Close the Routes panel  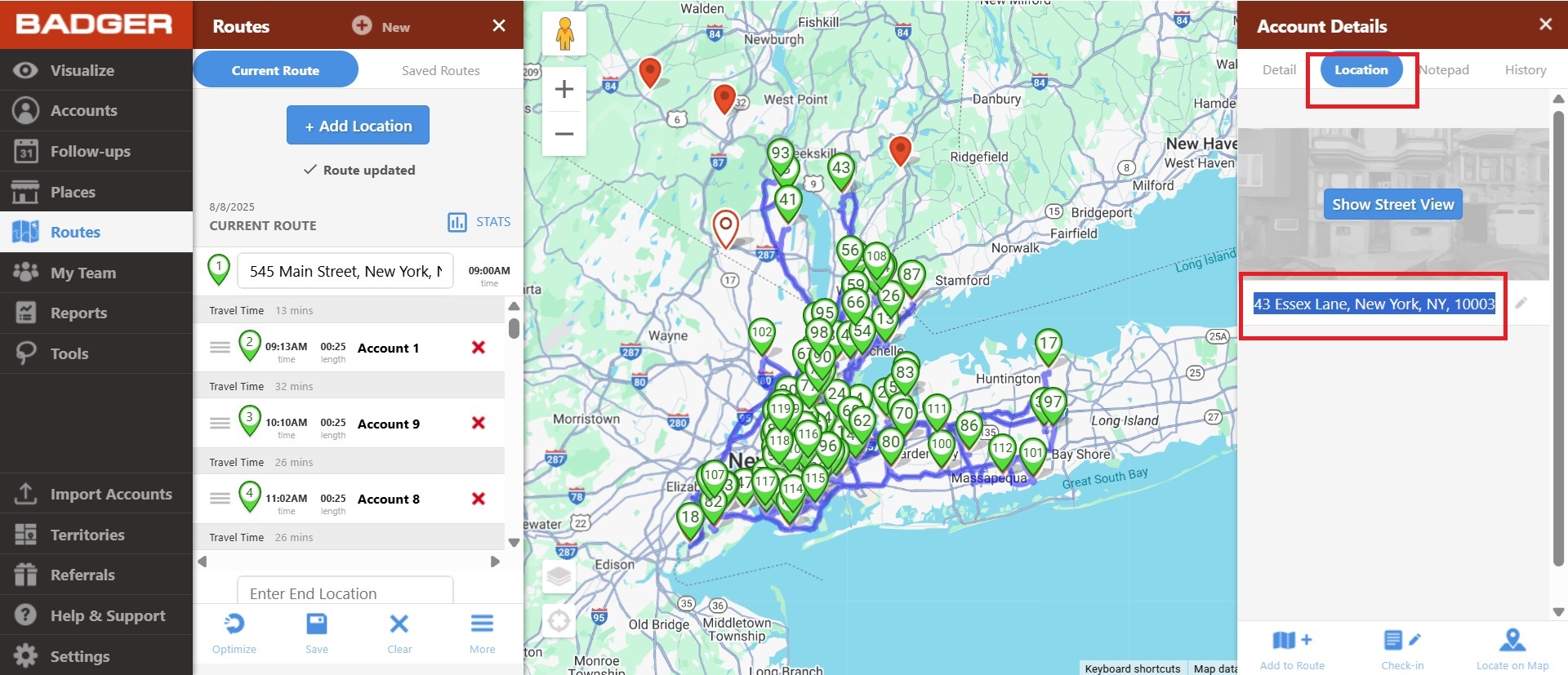click(x=499, y=26)
